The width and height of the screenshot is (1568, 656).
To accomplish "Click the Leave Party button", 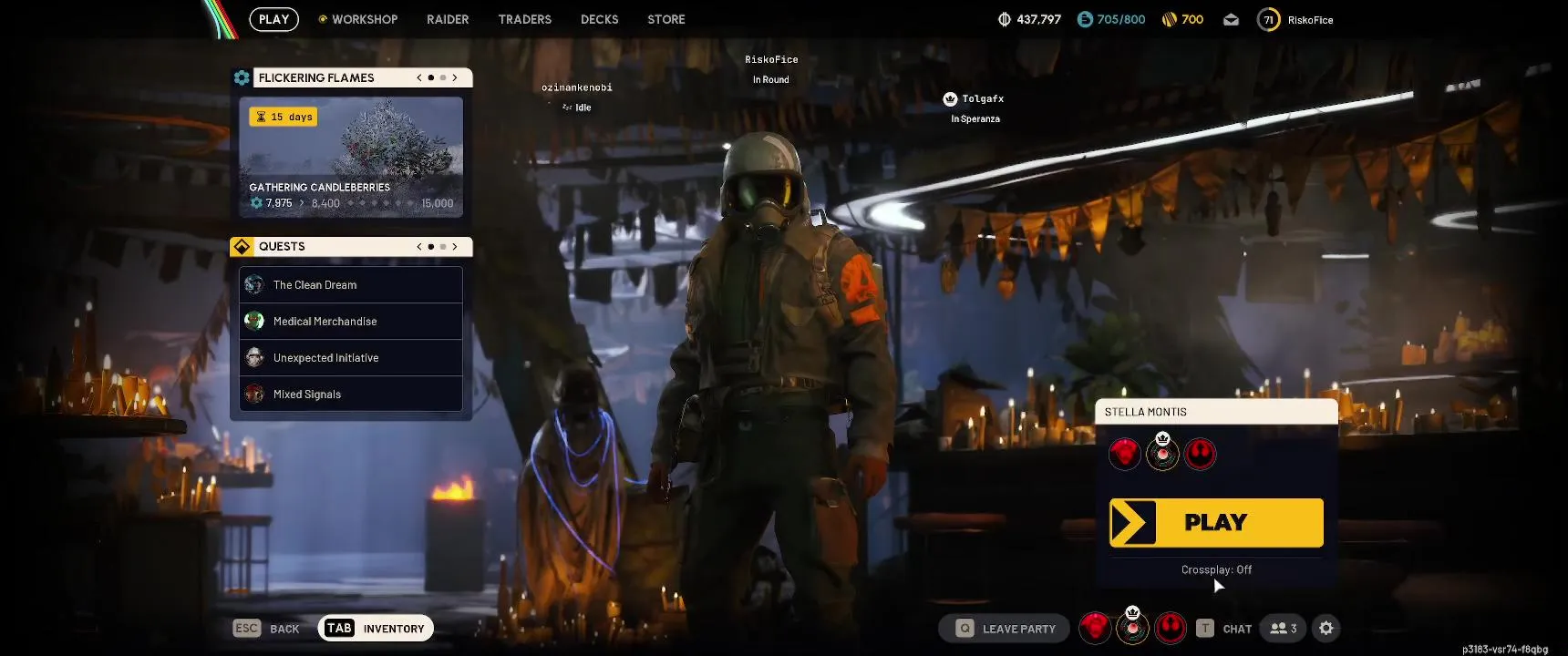I will coord(1004,628).
